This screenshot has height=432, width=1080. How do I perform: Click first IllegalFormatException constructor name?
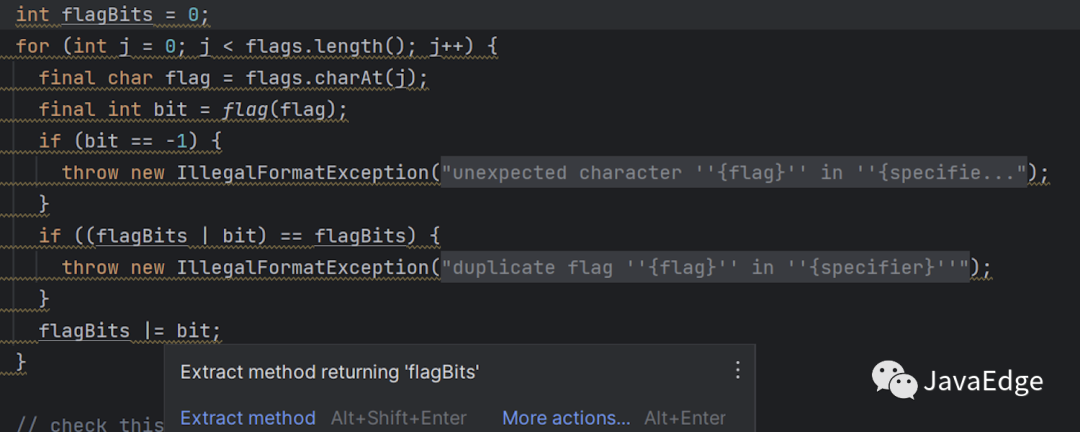click(x=303, y=172)
